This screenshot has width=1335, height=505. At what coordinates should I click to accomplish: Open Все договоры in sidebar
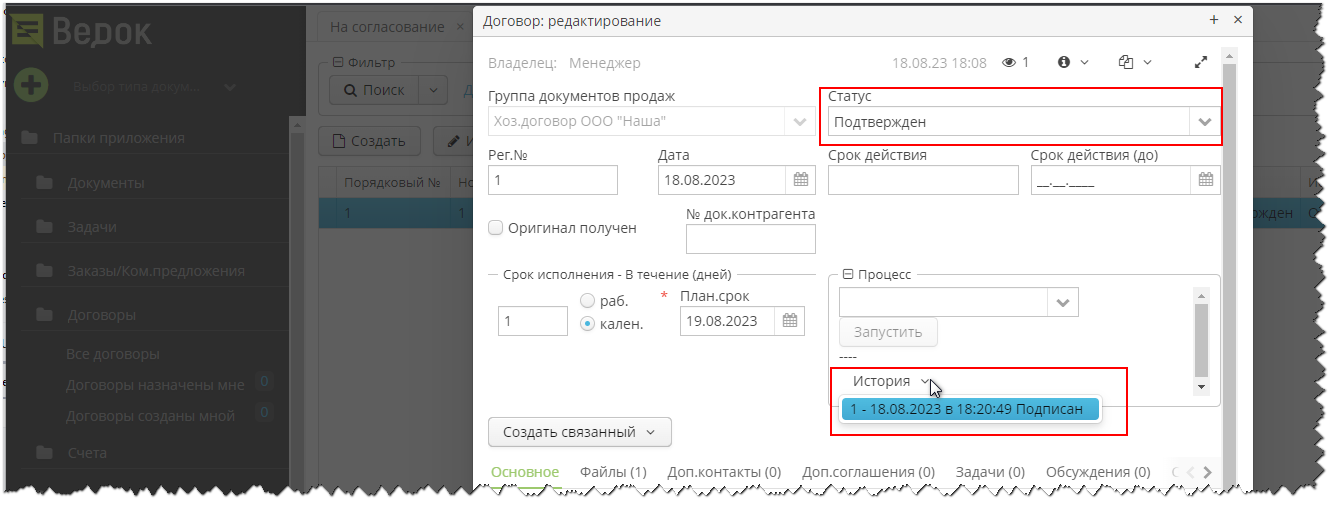click(112, 354)
